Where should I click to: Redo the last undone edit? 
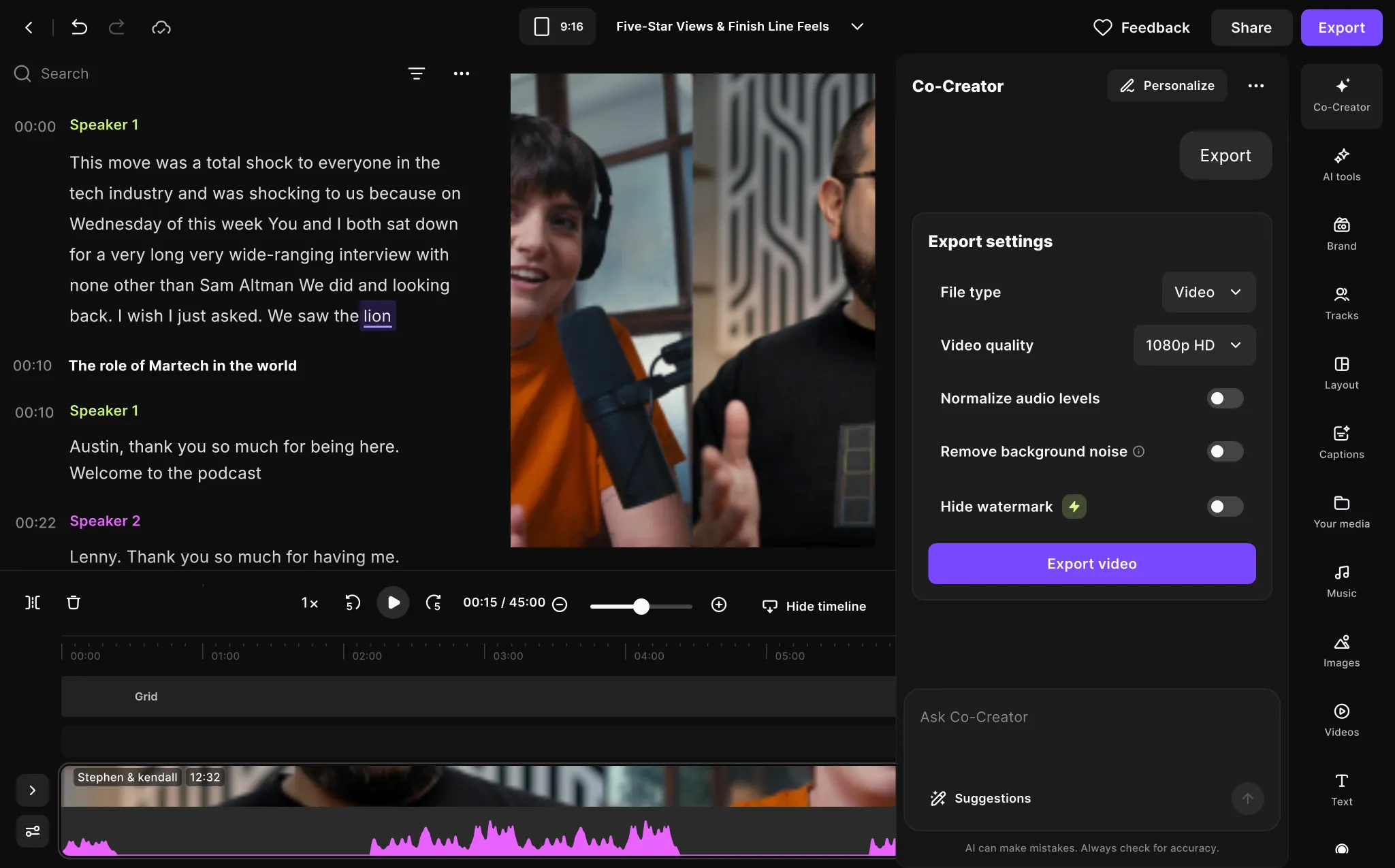117,27
